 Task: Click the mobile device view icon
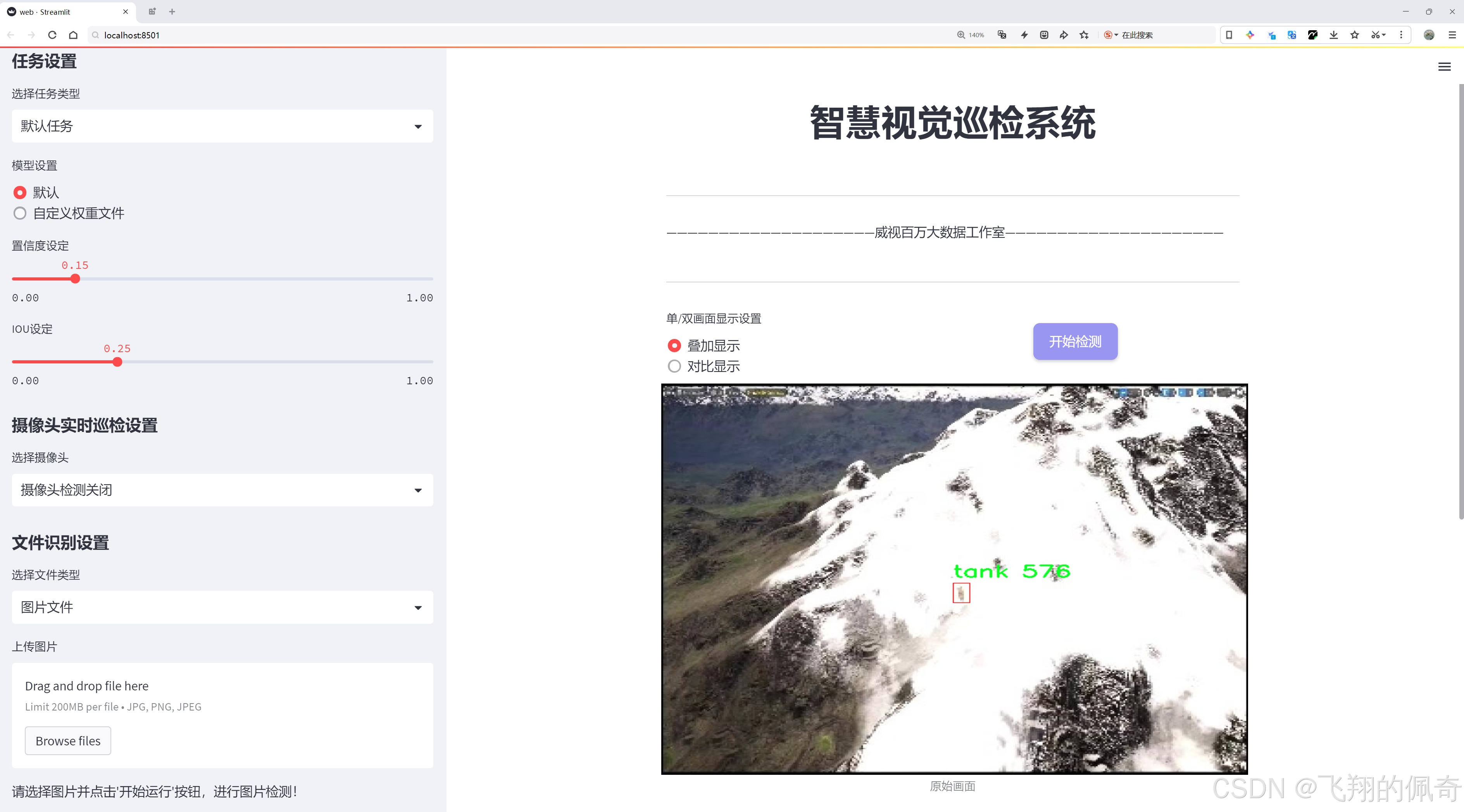(x=1229, y=35)
